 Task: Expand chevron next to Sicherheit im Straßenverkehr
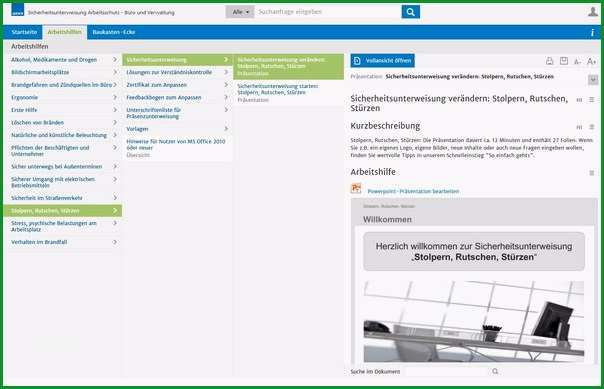[115, 198]
